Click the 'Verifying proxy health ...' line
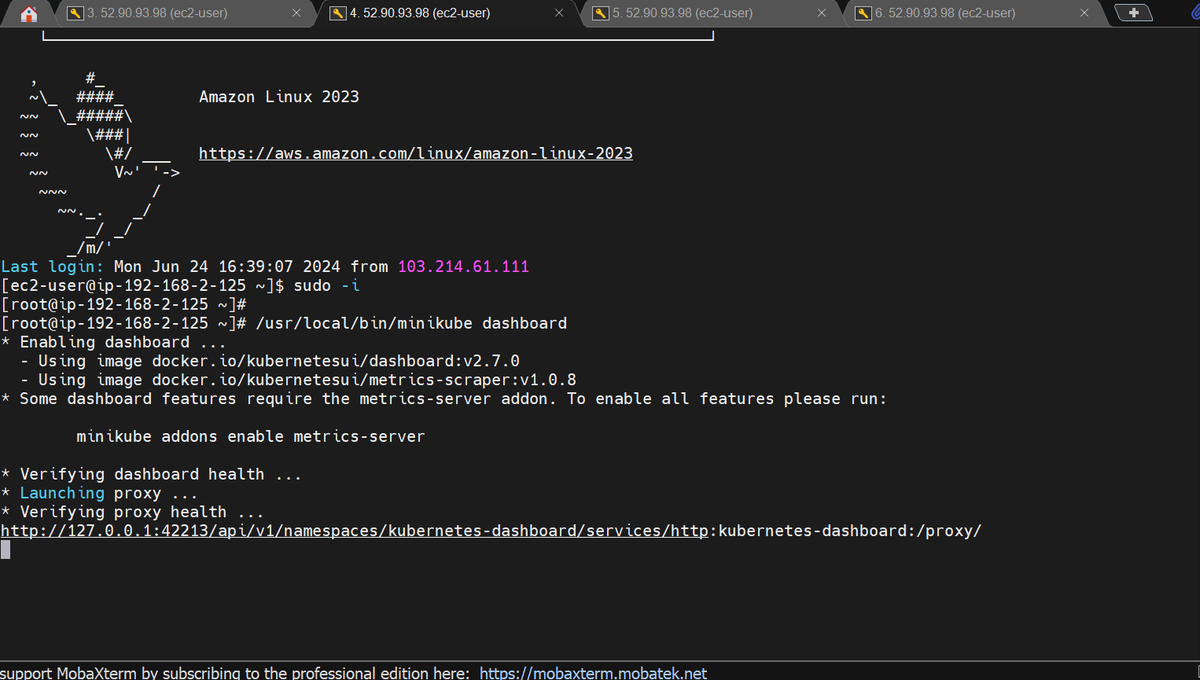The height and width of the screenshot is (680, 1200). tap(132, 512)
